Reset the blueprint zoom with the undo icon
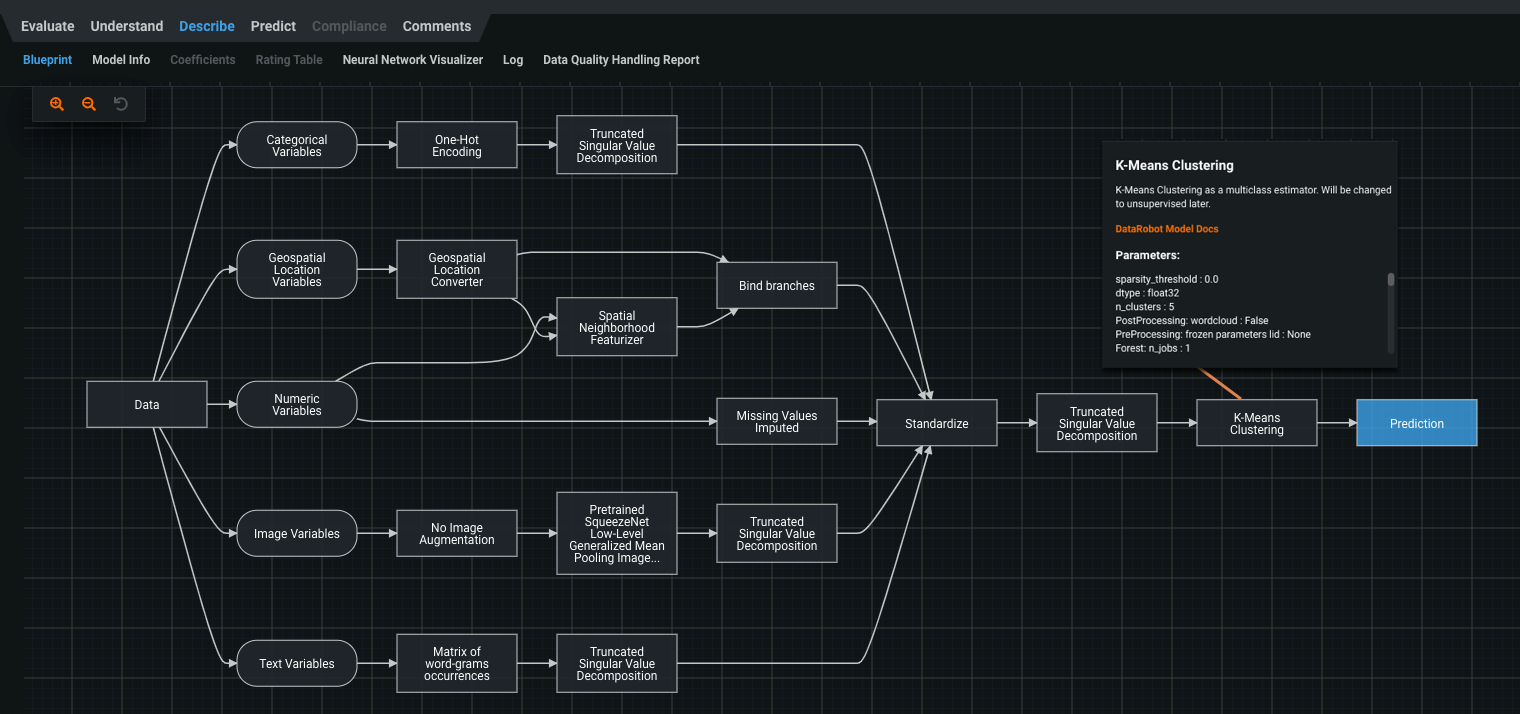 121,104
